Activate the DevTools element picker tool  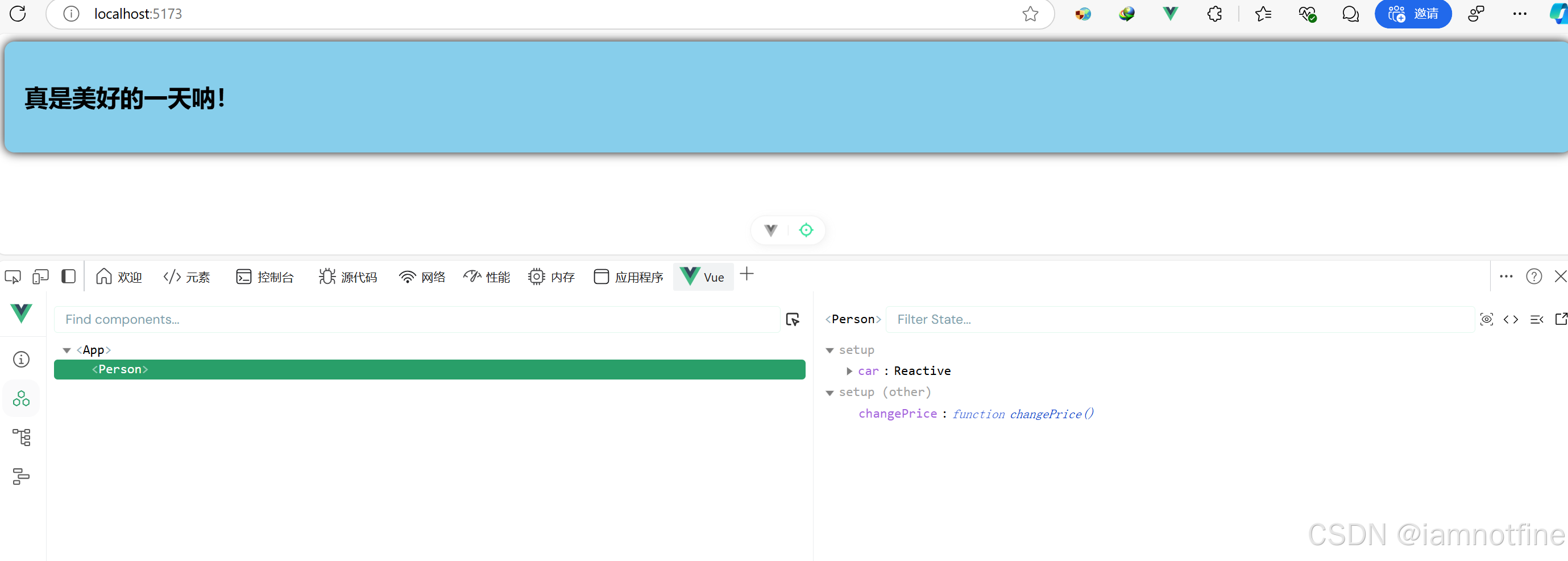(x=12, y=276)
